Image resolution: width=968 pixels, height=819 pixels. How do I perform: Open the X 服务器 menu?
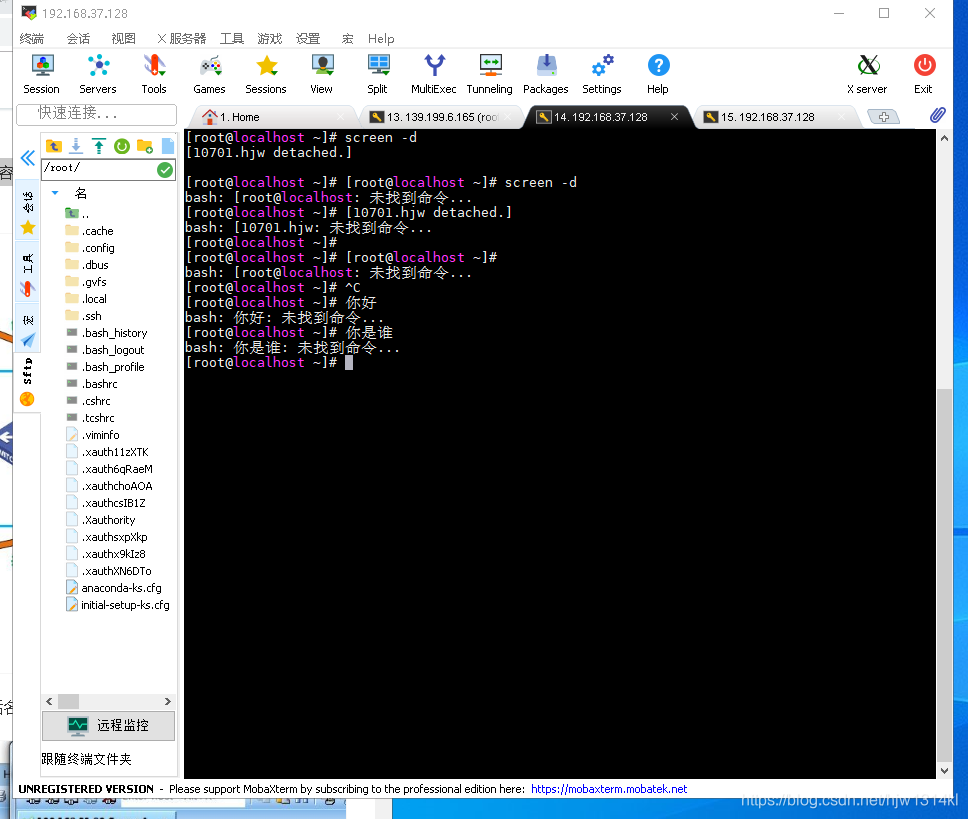click(x=182, y=39)
